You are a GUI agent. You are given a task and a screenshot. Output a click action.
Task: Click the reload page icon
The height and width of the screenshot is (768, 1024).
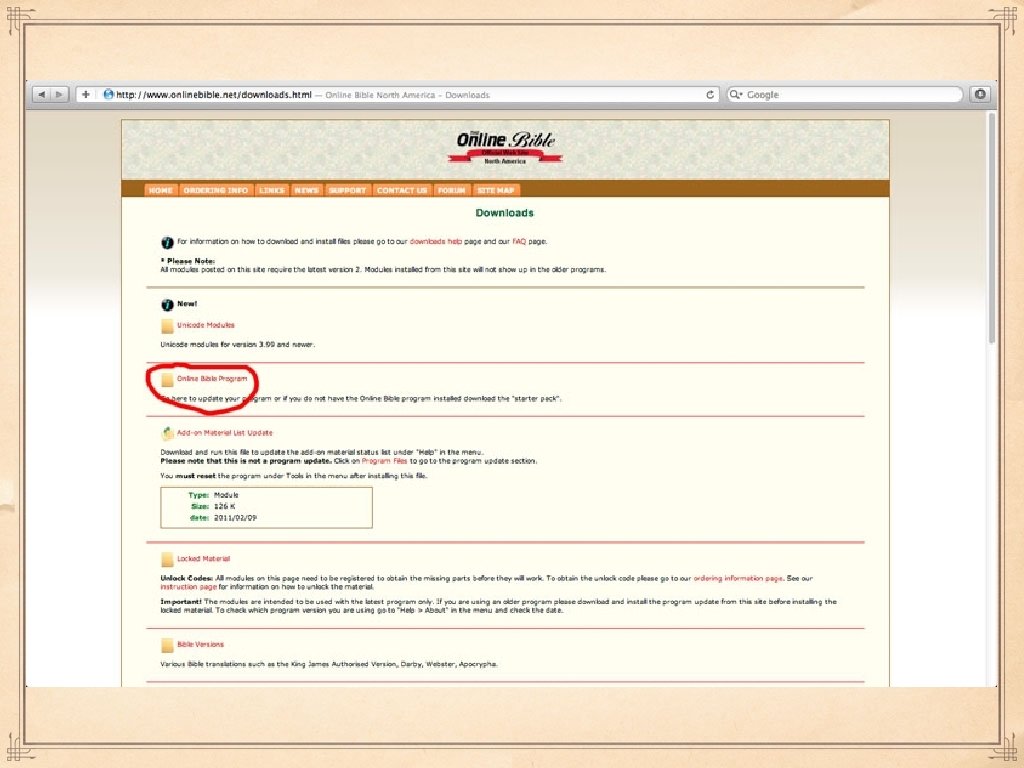tap(710, 95)
